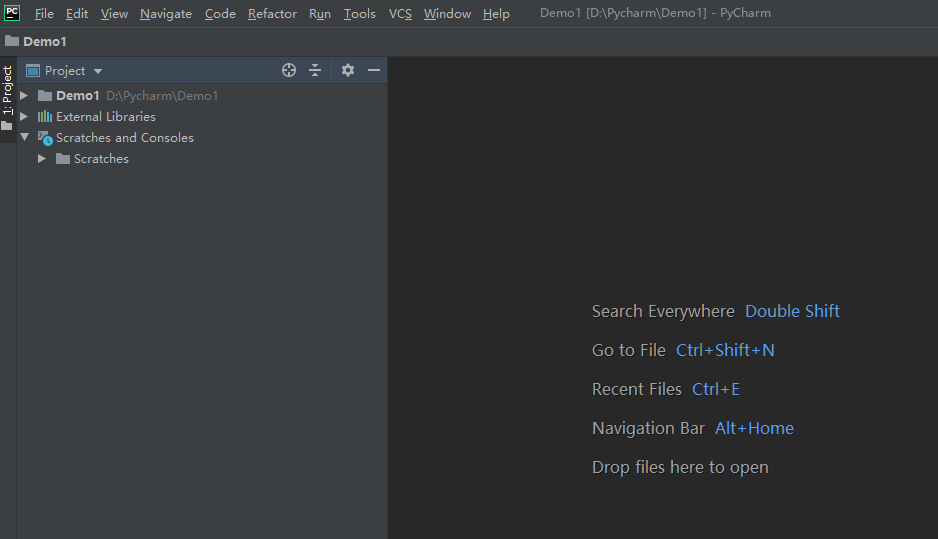Collapse the Scratches and Consoles node
938x539 pixels.
[25, 138]
